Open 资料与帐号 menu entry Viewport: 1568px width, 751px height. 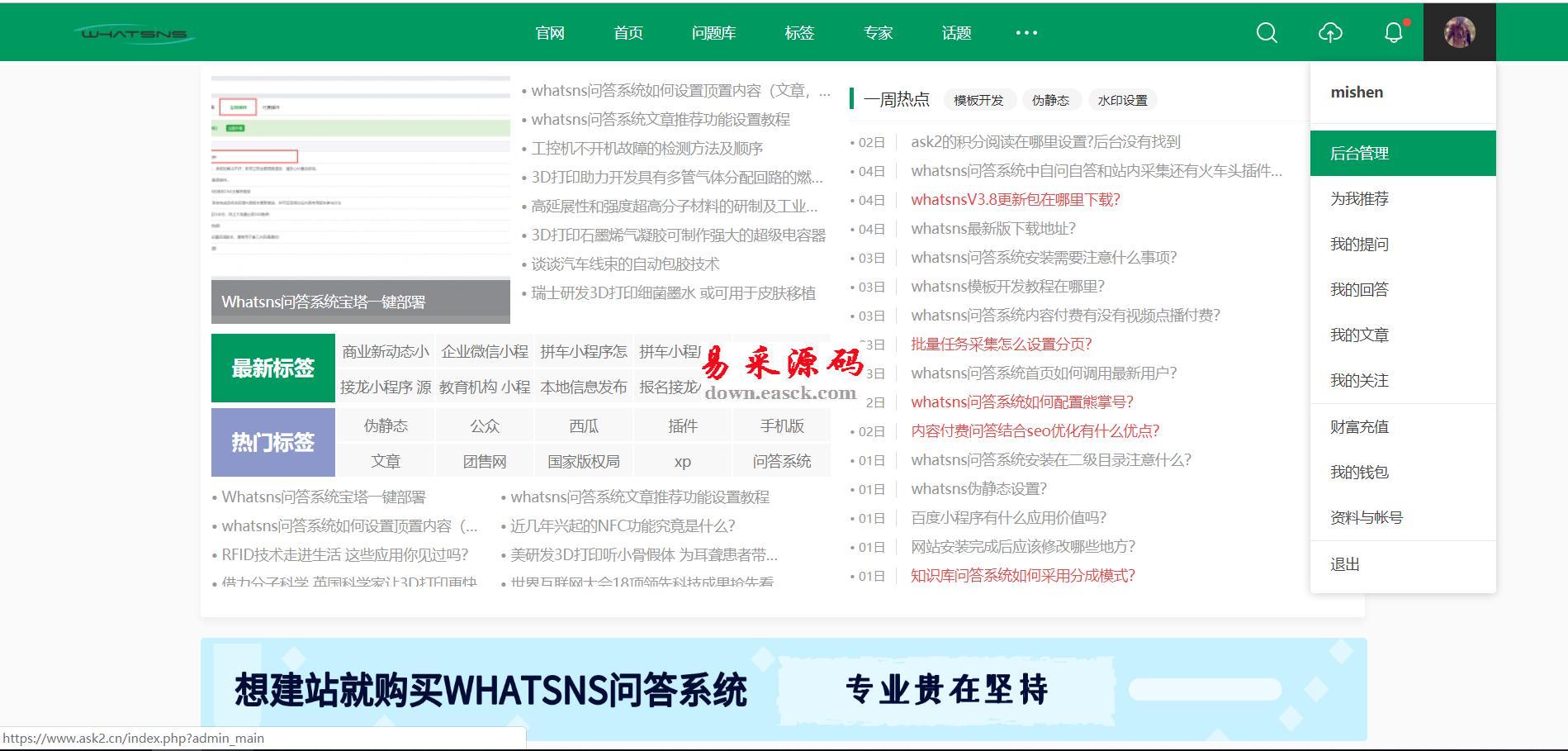pyautogui.click(x=1366, y=518)
